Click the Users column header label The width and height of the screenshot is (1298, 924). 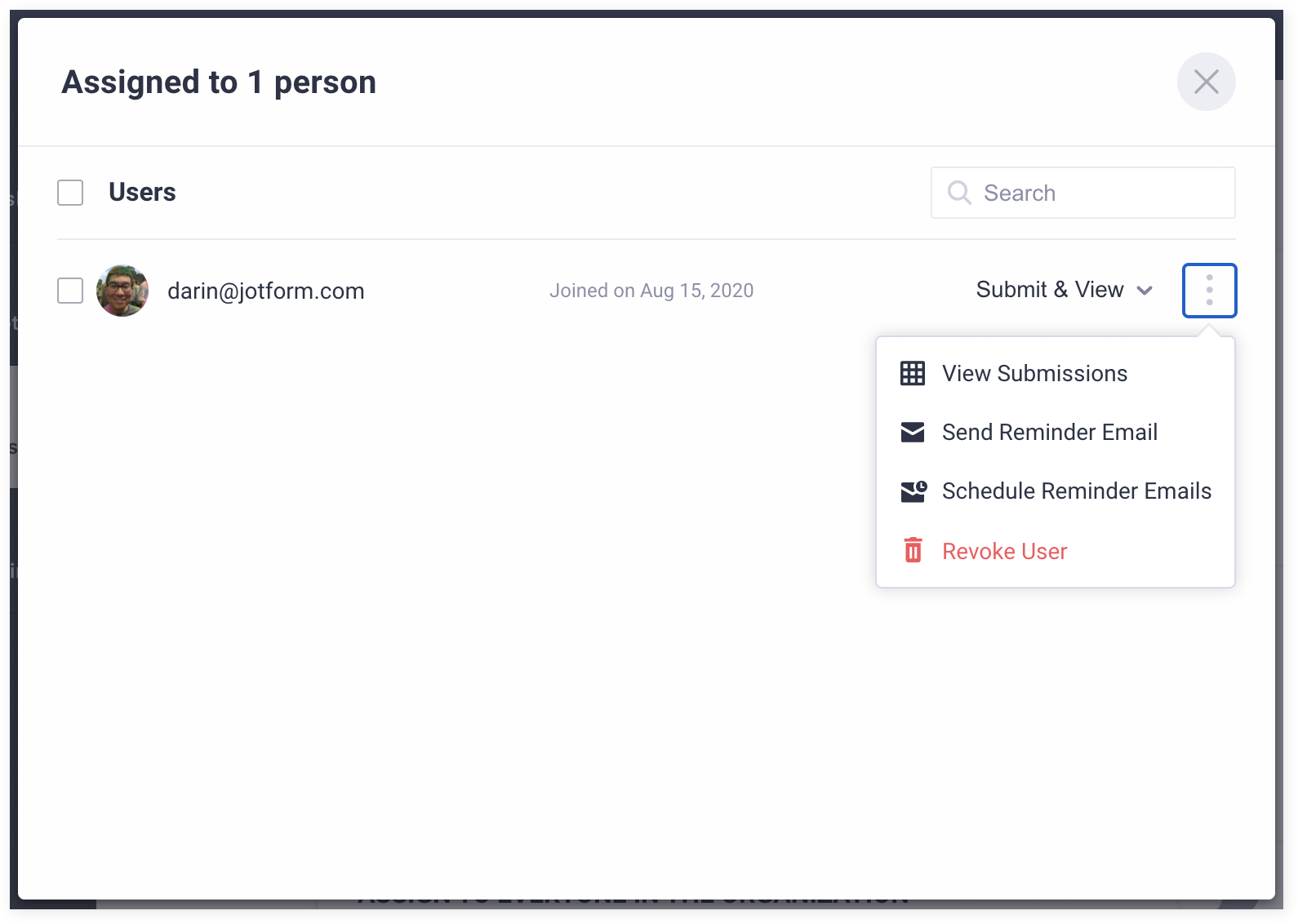click(142, 192)
